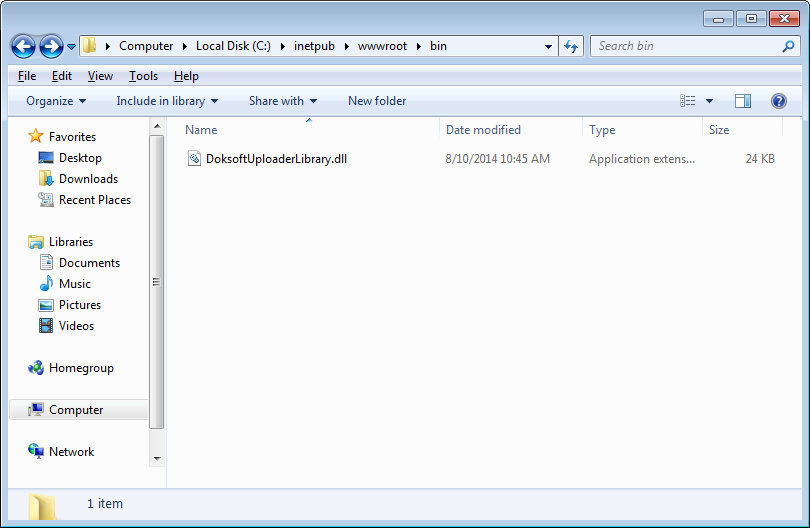Viewport: 810px width, 528px height.
Task: Toggle the preview pane button
Action: (x=742, y=101)
